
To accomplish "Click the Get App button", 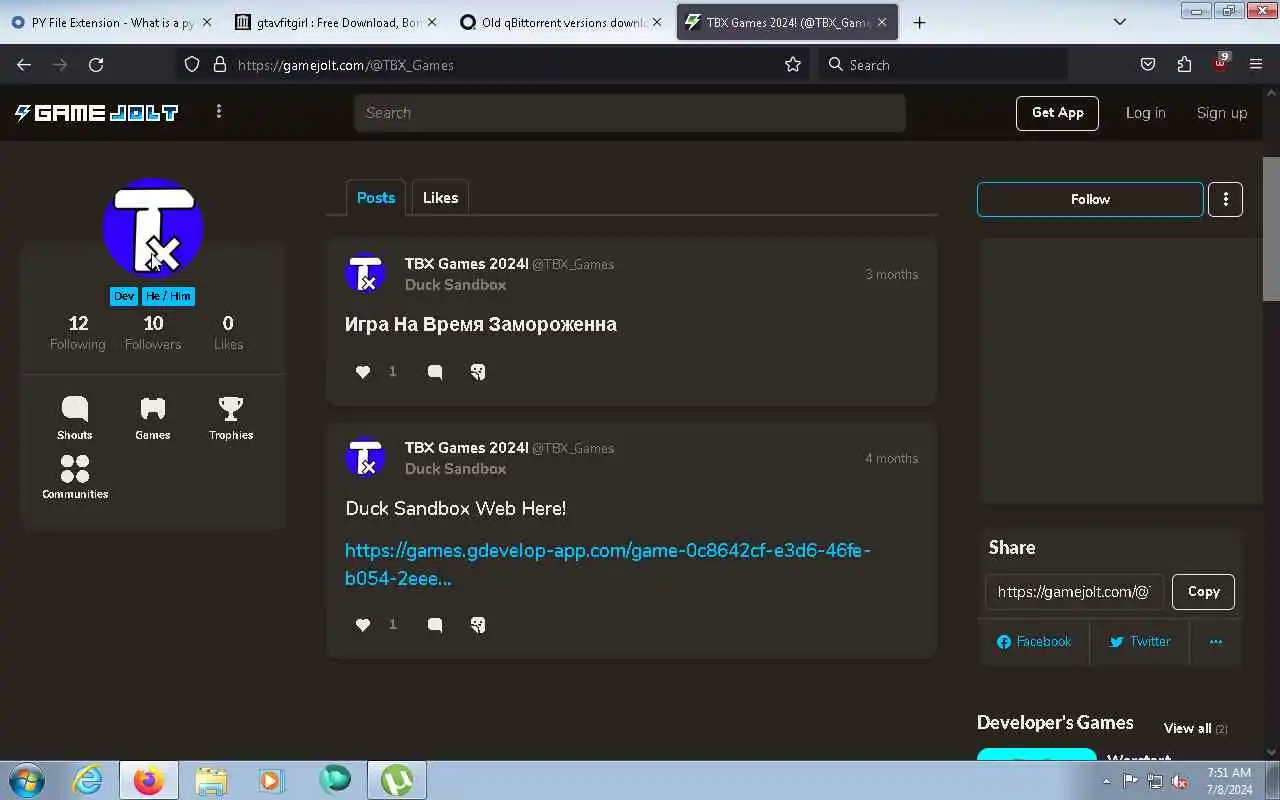I will click(x=1057, y=113).
